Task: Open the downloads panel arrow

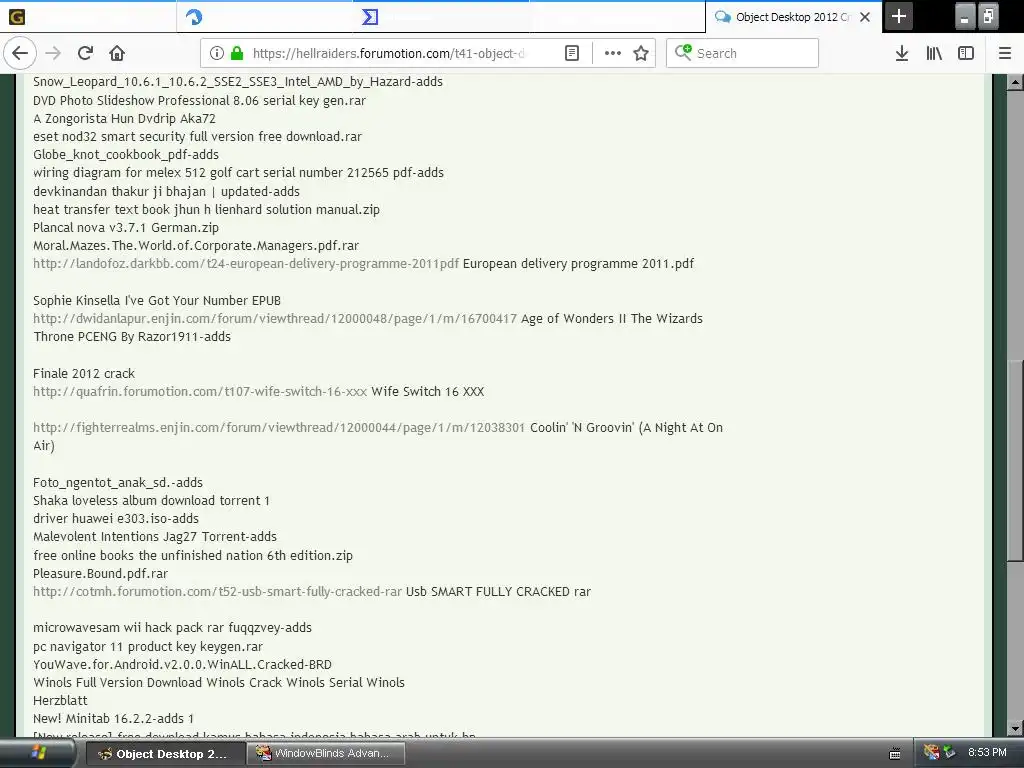Action: (x=902, y=54)
